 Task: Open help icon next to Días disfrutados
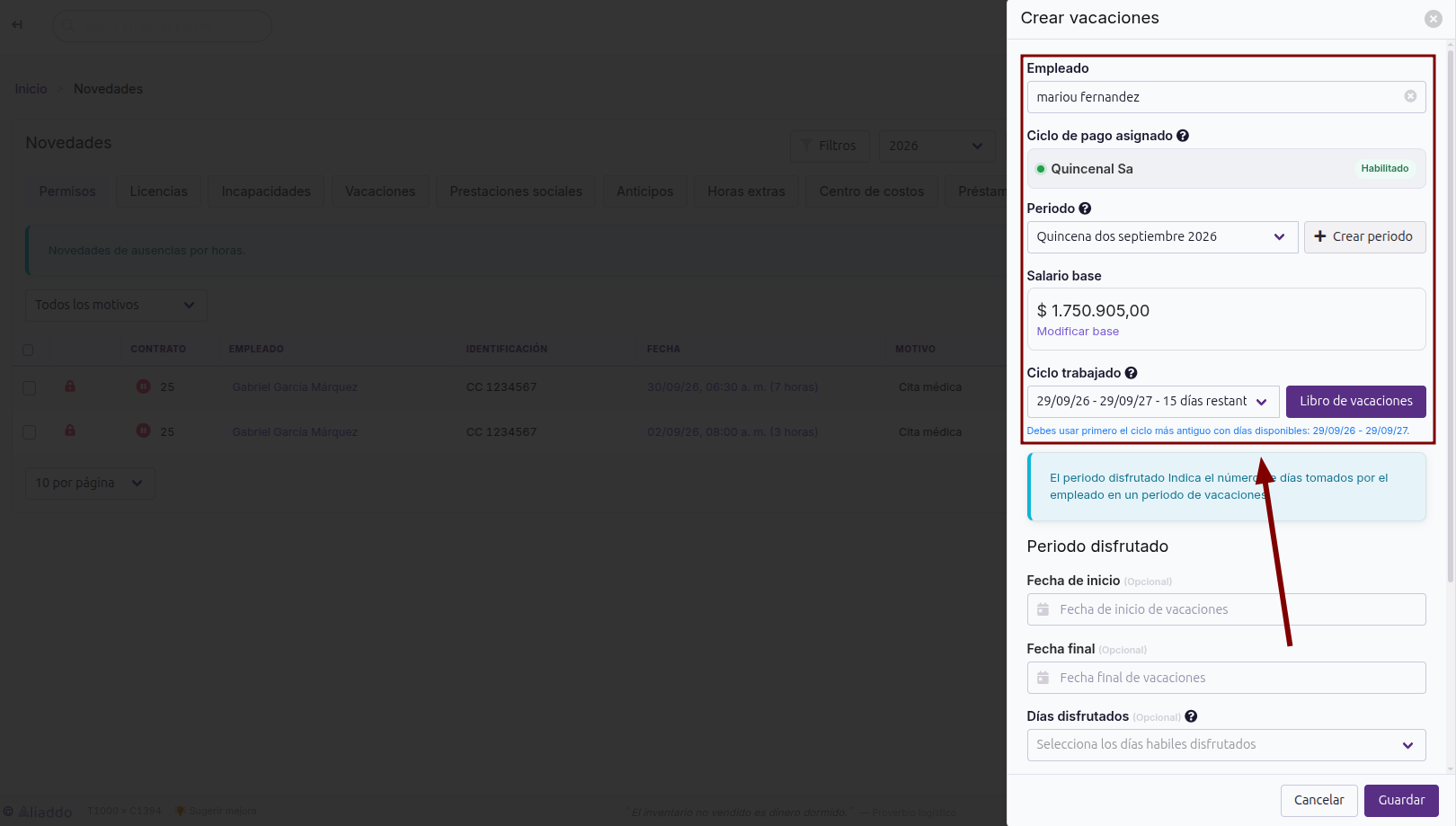(1191, 716)
